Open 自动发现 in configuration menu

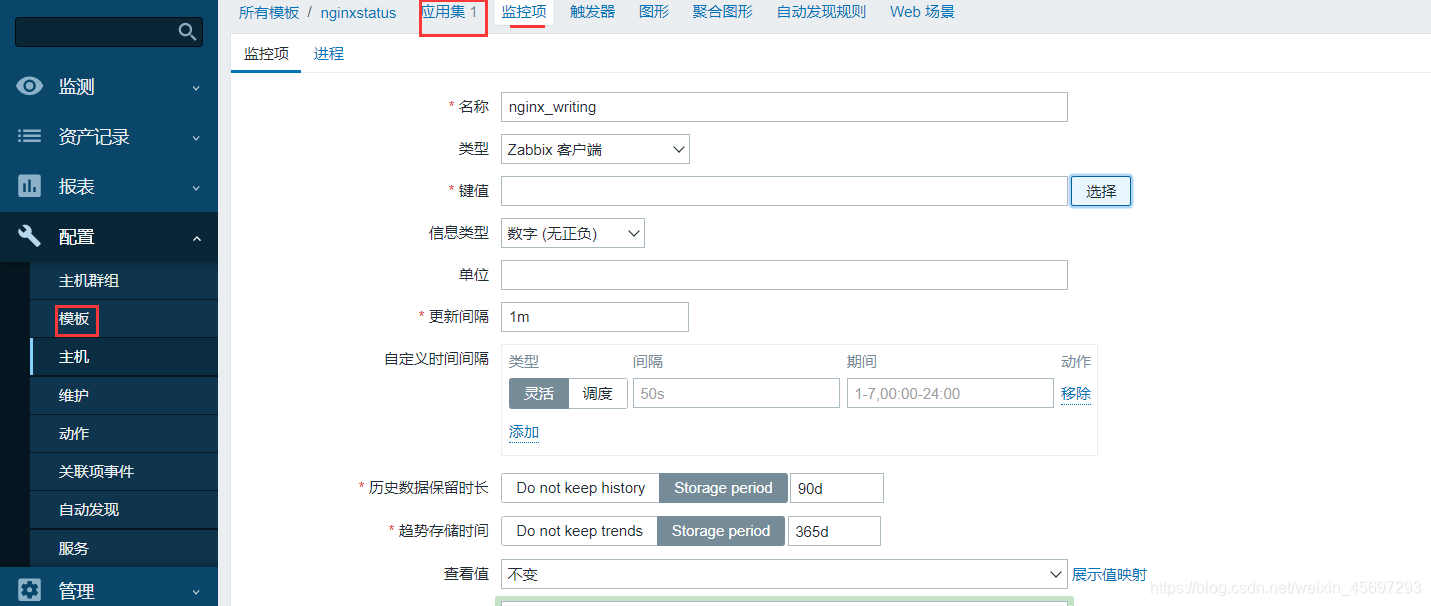point(89,509)
